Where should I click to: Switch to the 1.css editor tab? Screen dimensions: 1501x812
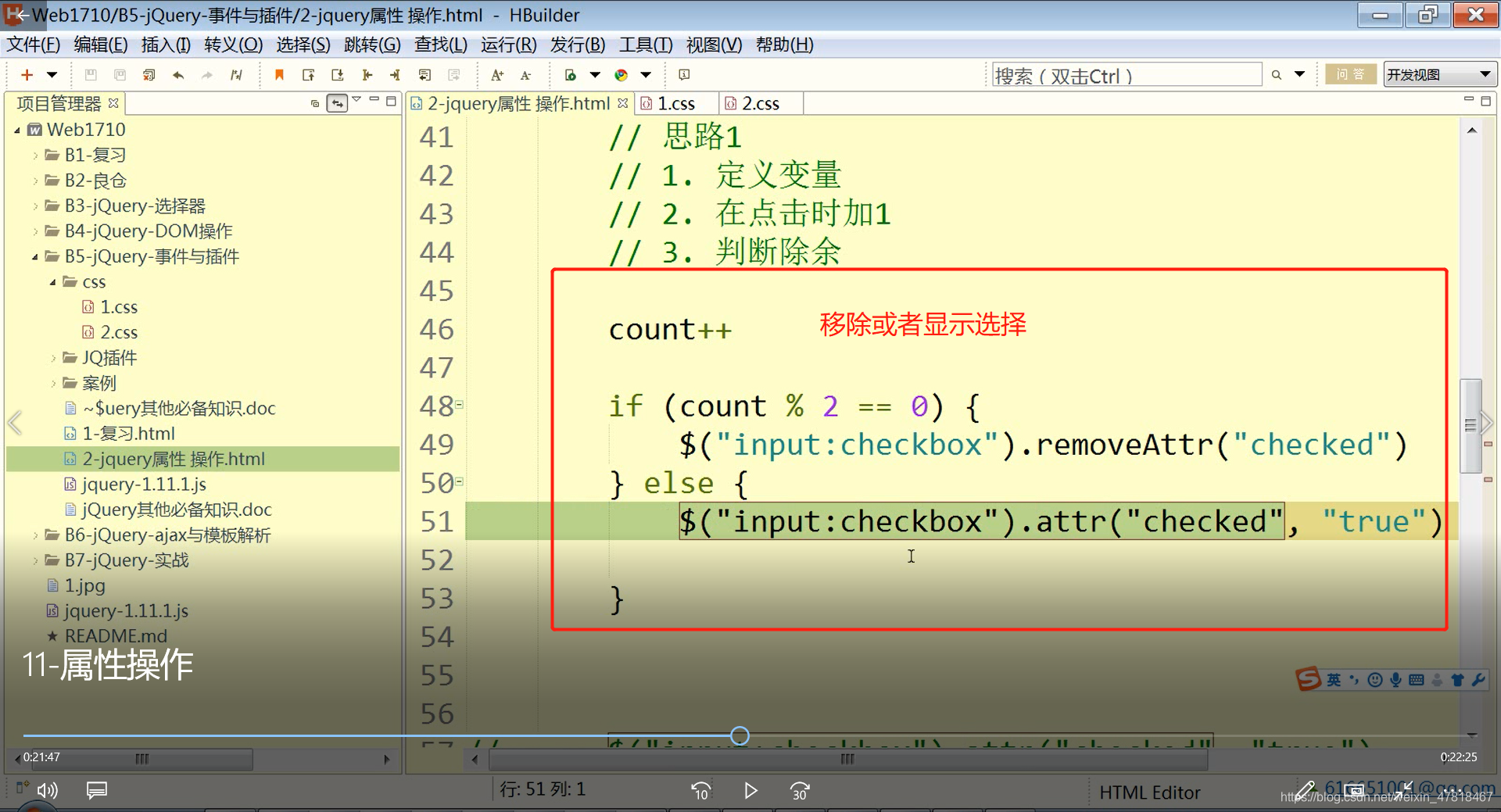(676, 103)
